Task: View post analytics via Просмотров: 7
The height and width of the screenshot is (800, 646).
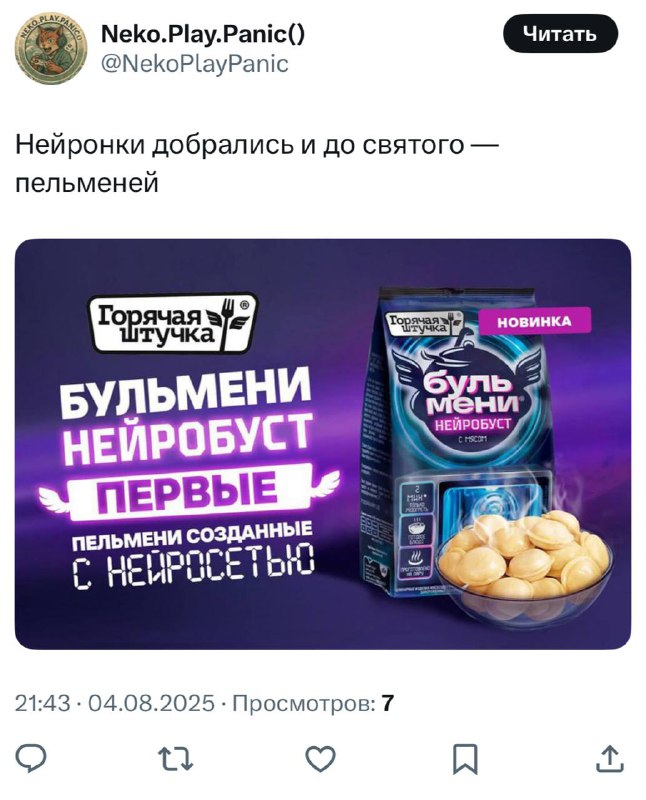Action: [x=313, y=703]
